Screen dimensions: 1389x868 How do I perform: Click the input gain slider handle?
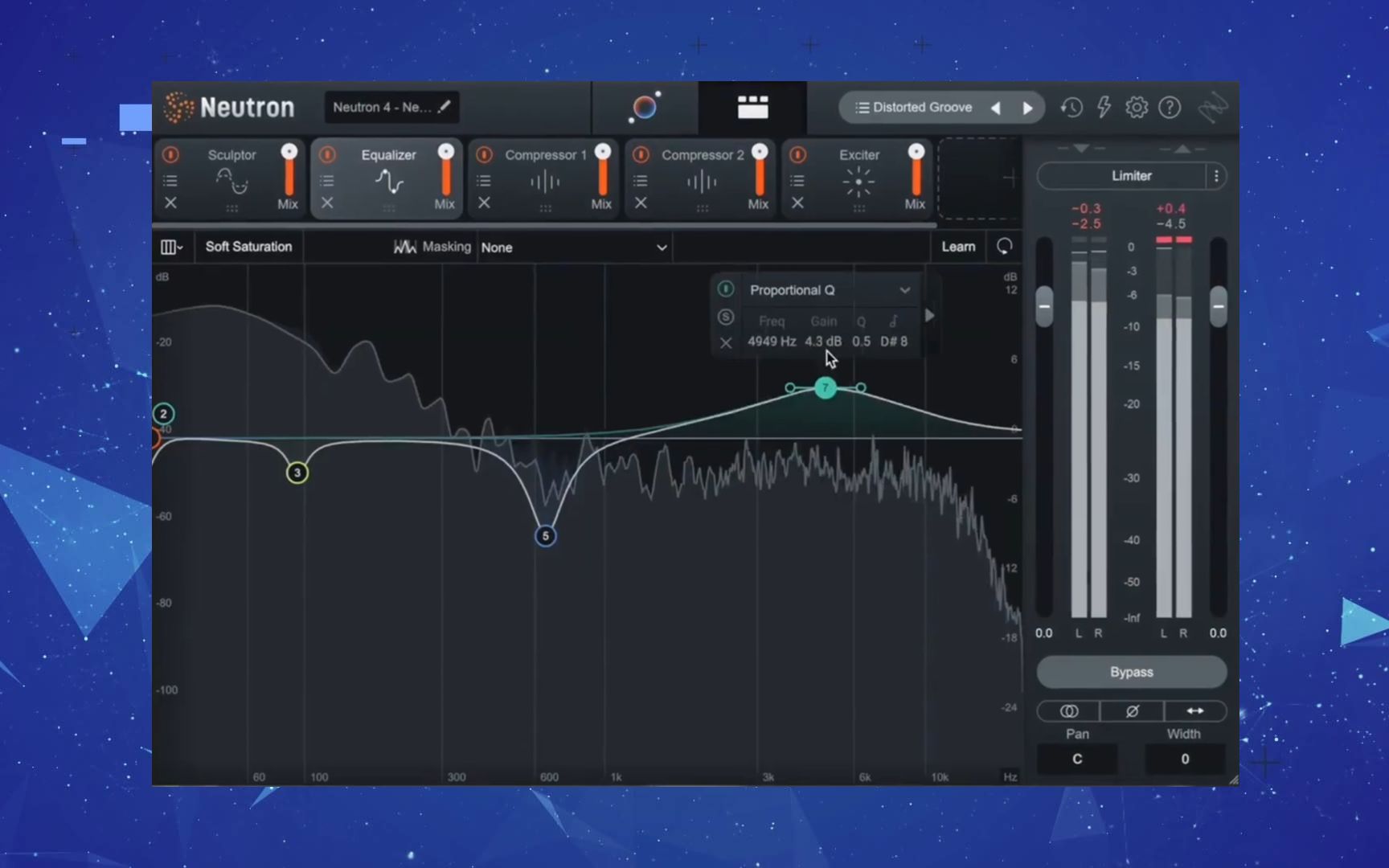1044,306
